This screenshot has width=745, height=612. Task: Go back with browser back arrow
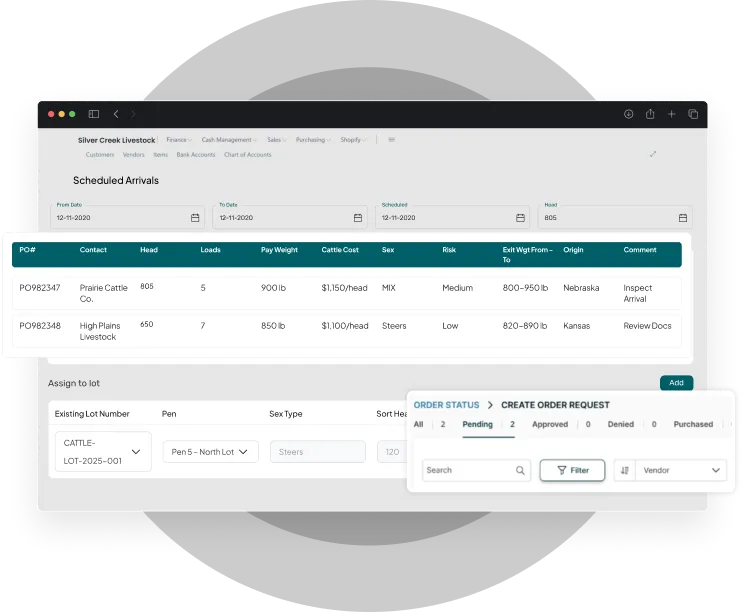click(x=116, y=114)
